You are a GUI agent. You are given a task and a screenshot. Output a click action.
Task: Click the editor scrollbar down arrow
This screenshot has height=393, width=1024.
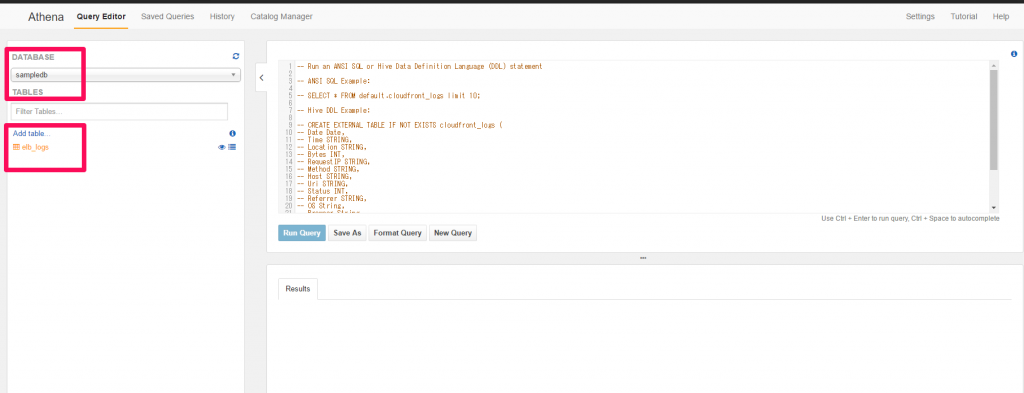pyautogui.click(x=993, y=206)
